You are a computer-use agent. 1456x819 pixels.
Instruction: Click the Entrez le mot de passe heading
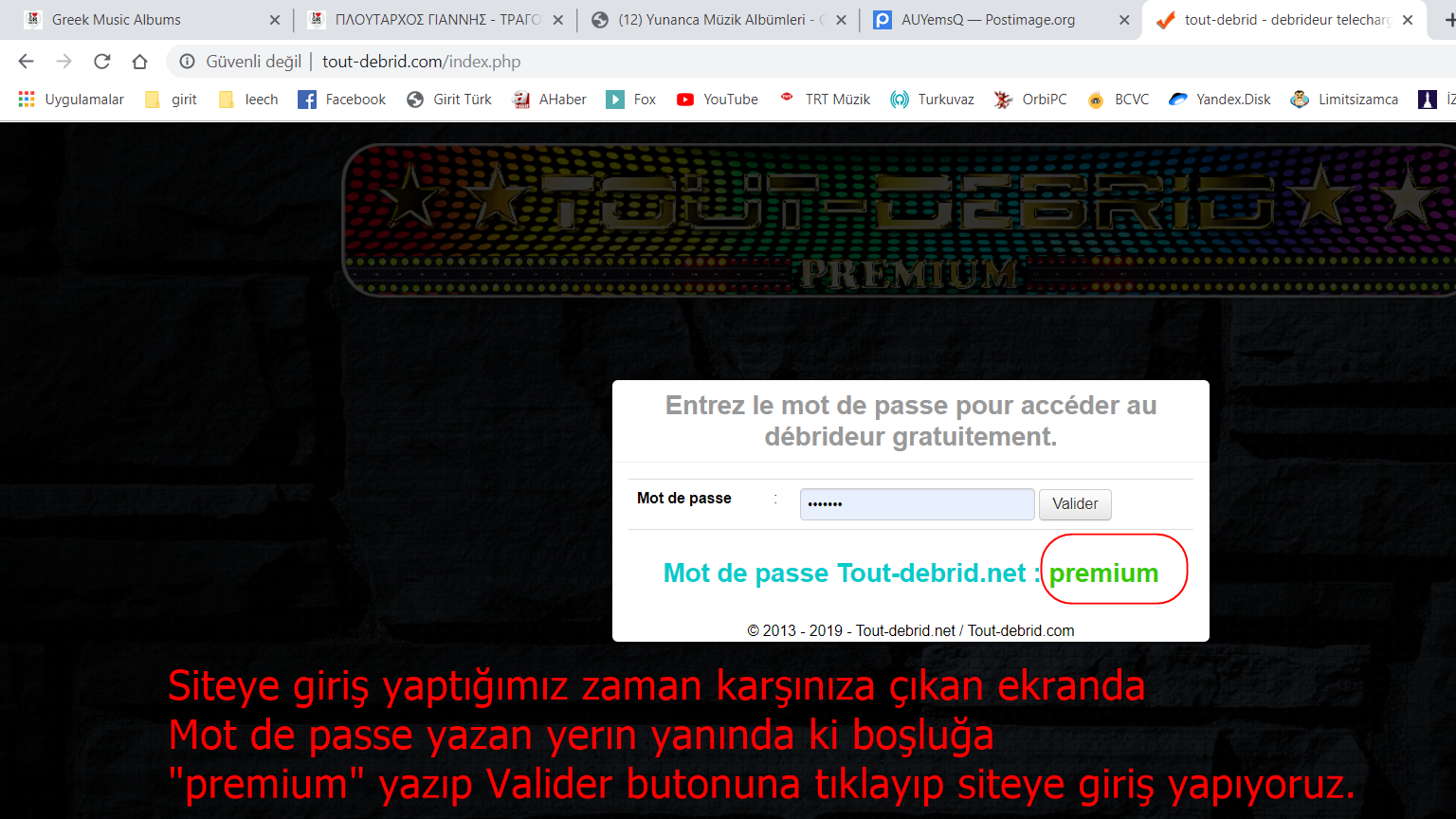(x=911, y=421)
